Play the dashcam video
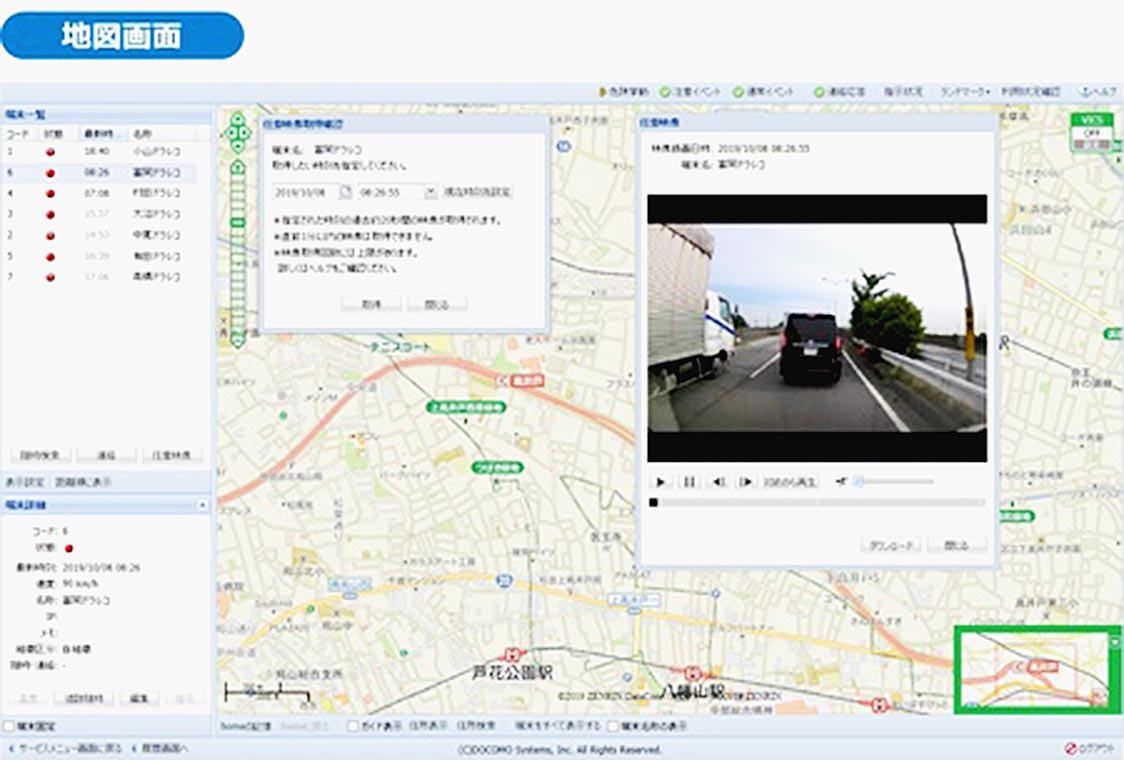The width and height of the screenshot is (1124, 760). pyautogui.click(x=660, y=481)
